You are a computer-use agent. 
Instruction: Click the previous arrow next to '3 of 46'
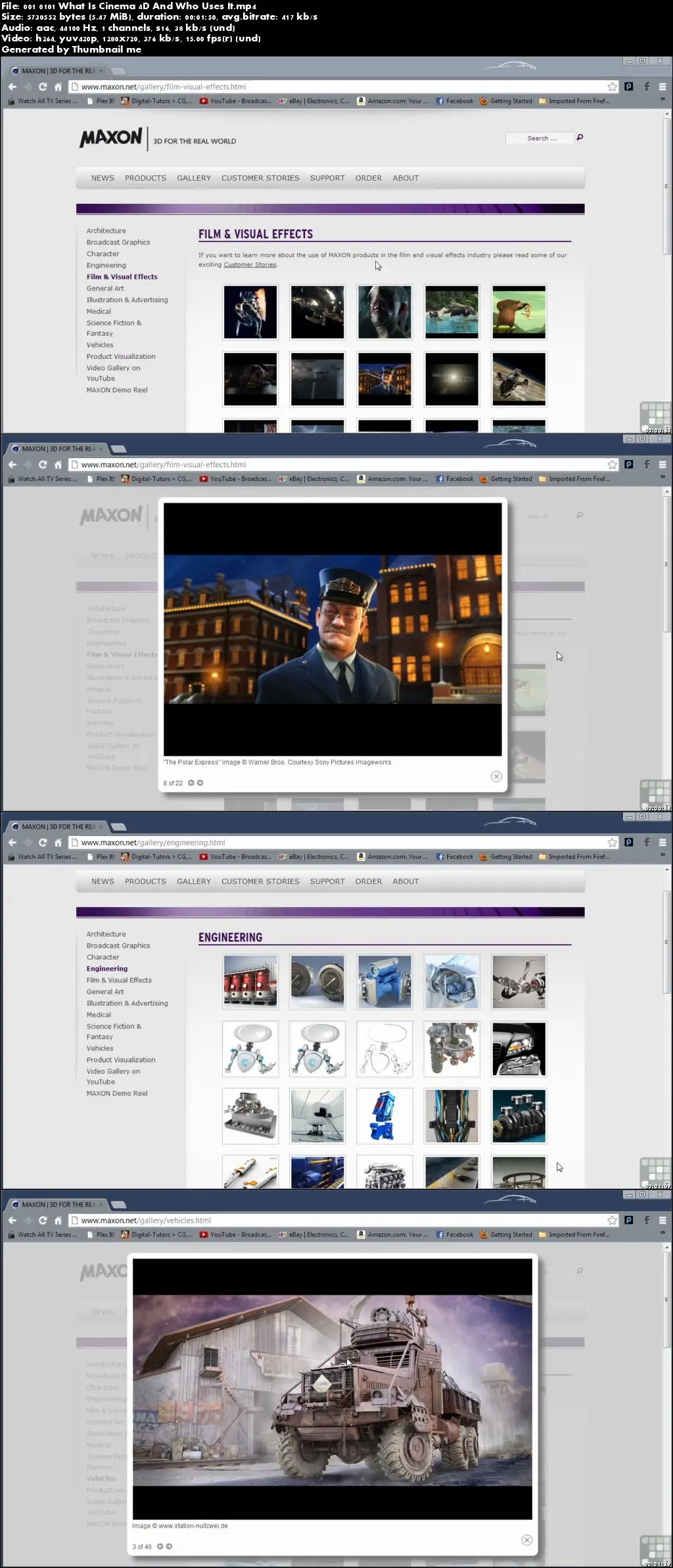pyautogui.click(x=160, y=1546)
